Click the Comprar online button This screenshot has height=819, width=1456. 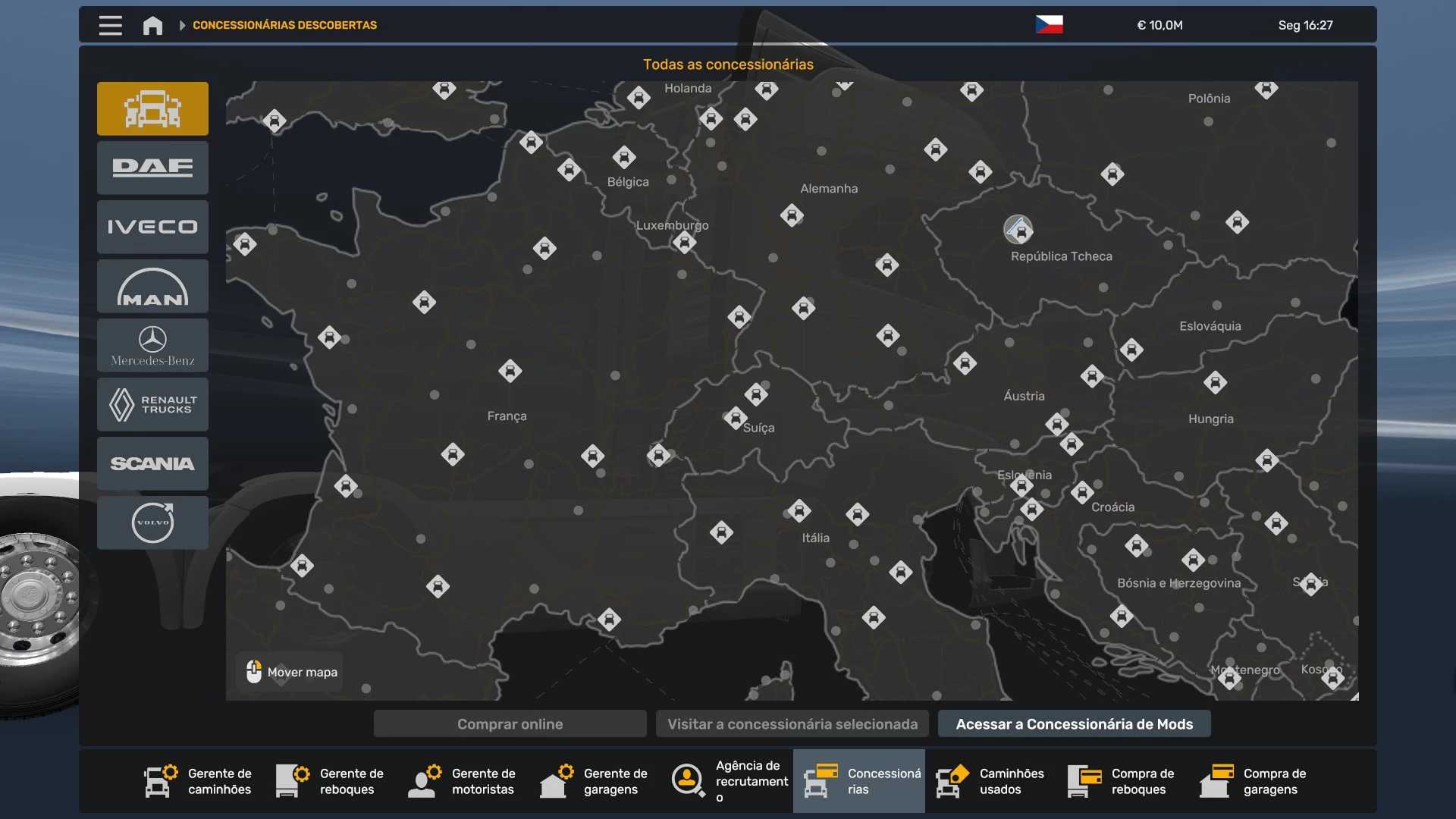(x=510, y=724)
